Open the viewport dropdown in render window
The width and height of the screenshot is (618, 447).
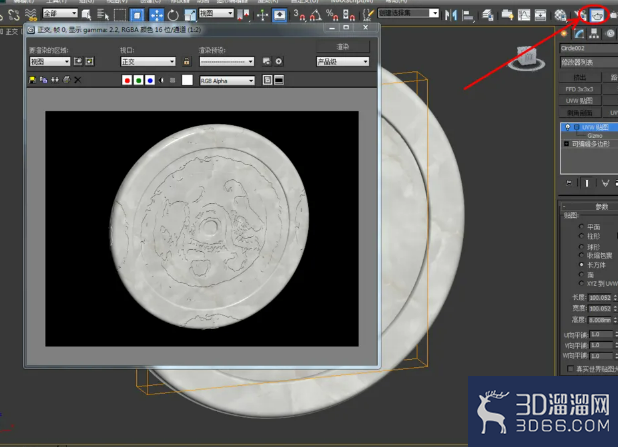pyautogui.click(x=148, y=61)
